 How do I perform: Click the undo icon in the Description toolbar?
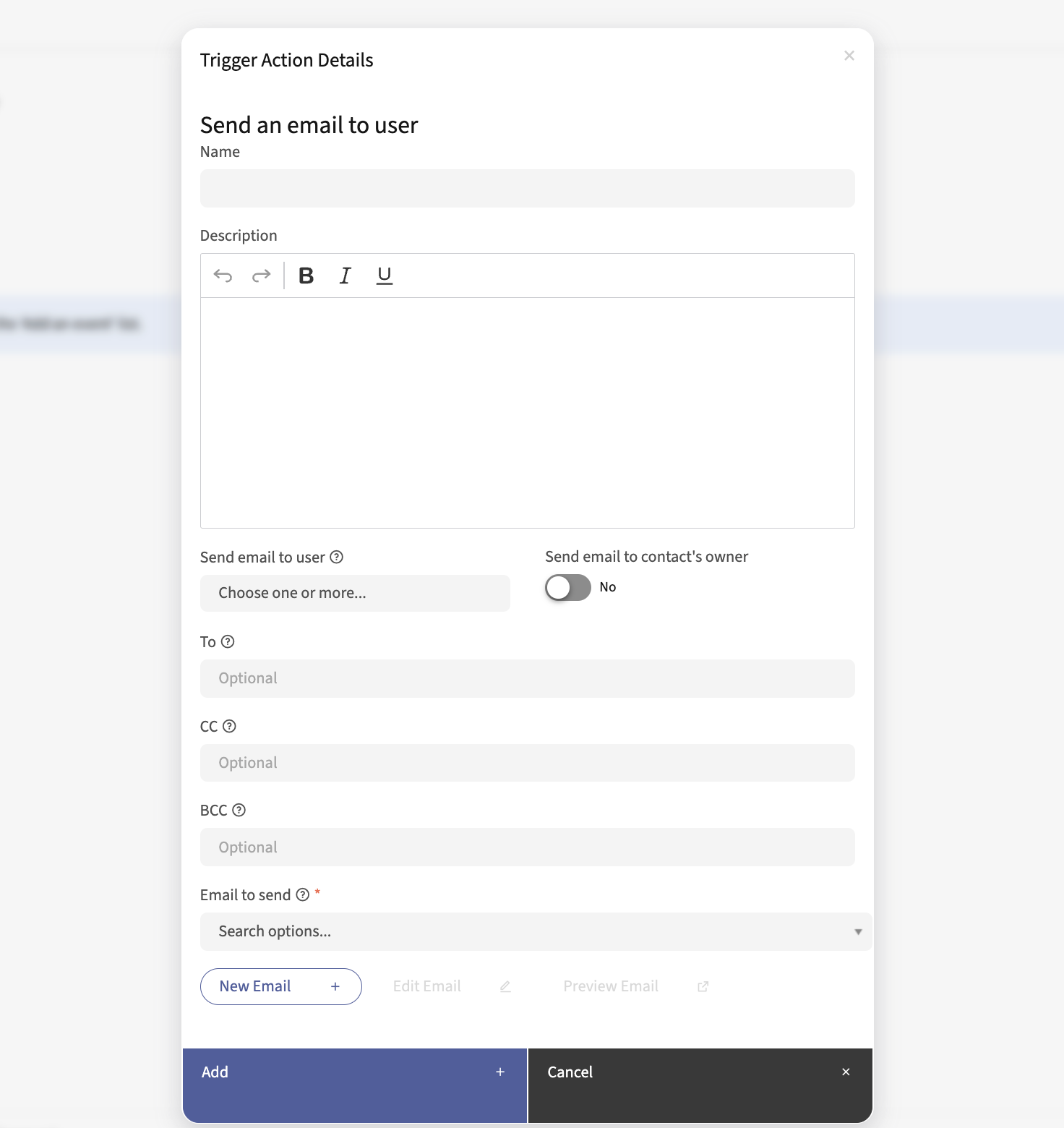(223, 275)
